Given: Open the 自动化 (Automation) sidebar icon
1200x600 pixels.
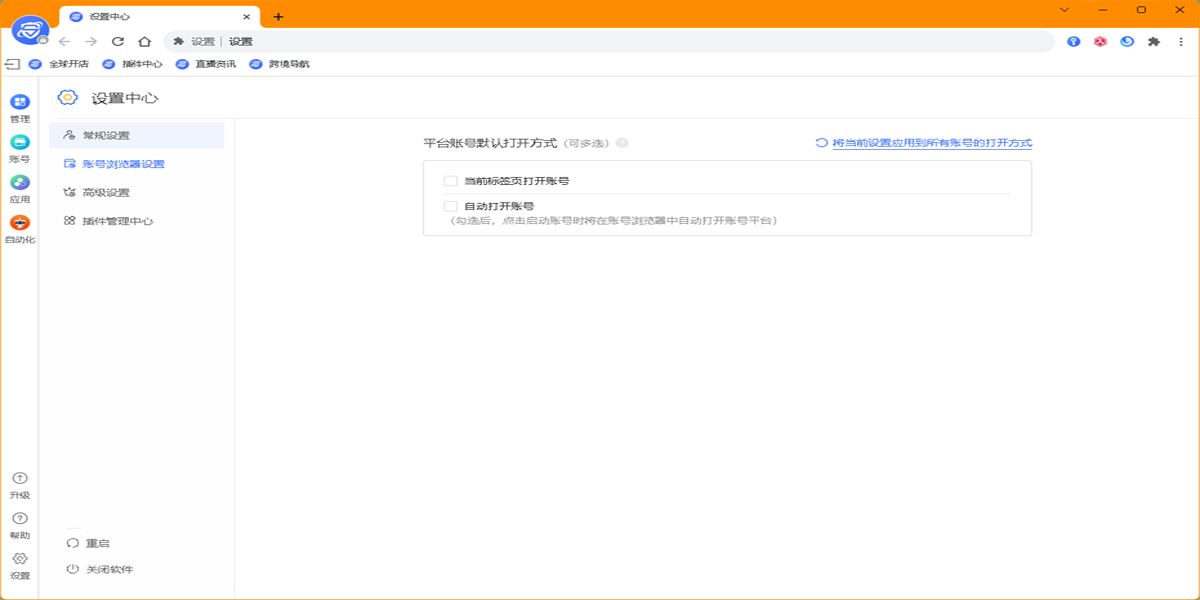Looking at the screenshot, I should click(20, 223).
